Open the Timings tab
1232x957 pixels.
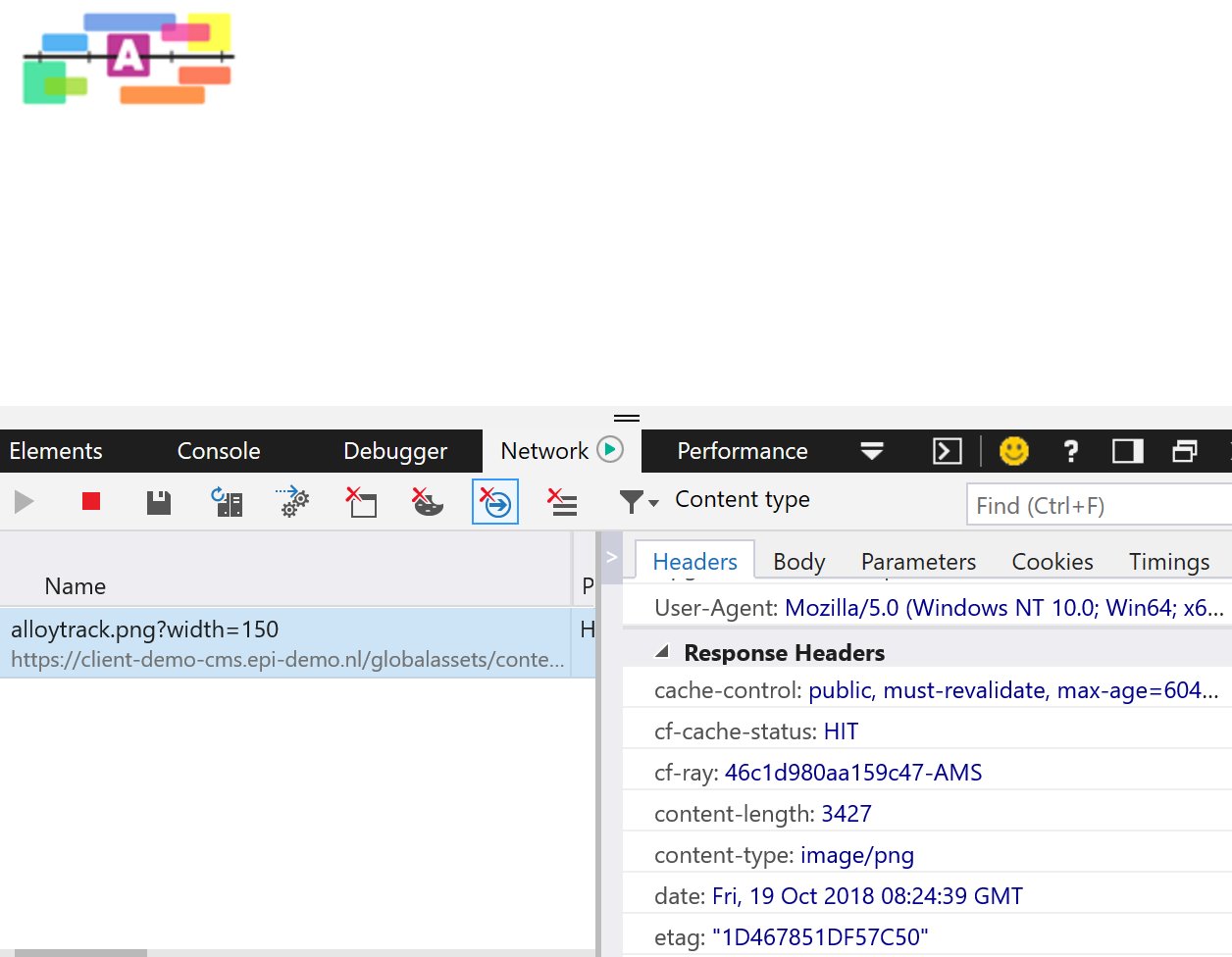pos(1168,562)
